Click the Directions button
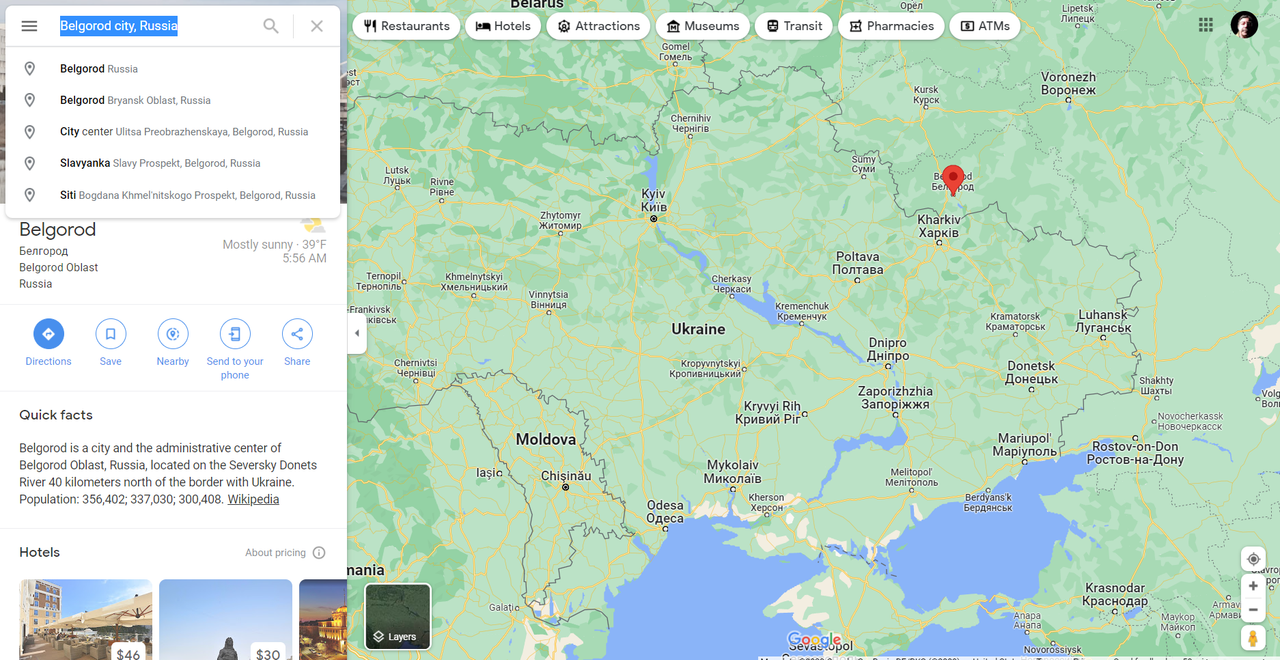Screen dimensions: 1280x660 pyautogui.click(x=48, y=343)
